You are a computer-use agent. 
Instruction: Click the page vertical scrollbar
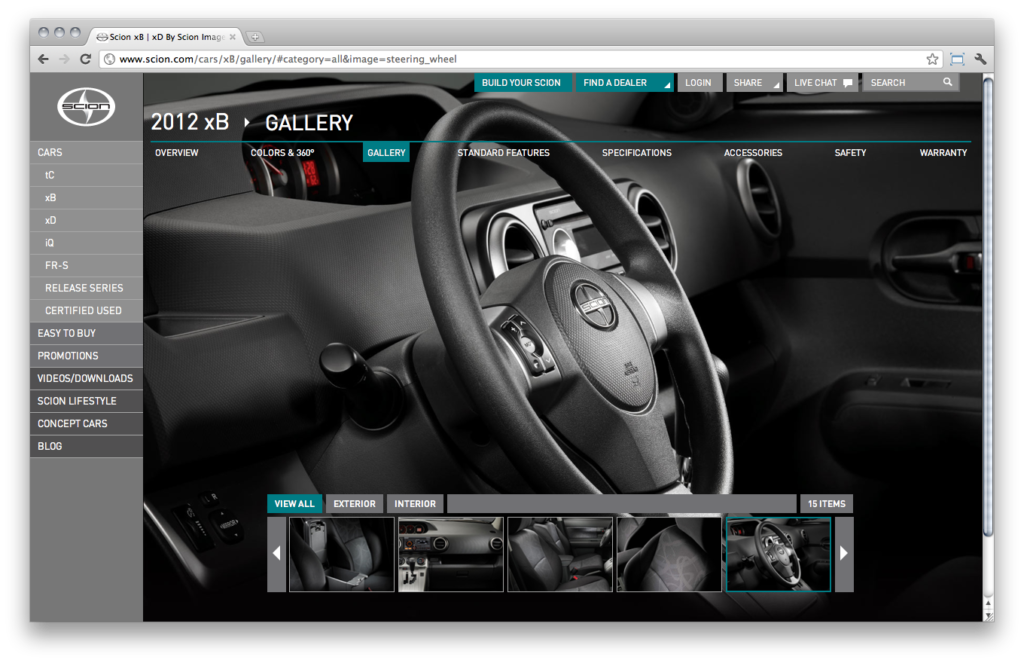tap(988, 307)
